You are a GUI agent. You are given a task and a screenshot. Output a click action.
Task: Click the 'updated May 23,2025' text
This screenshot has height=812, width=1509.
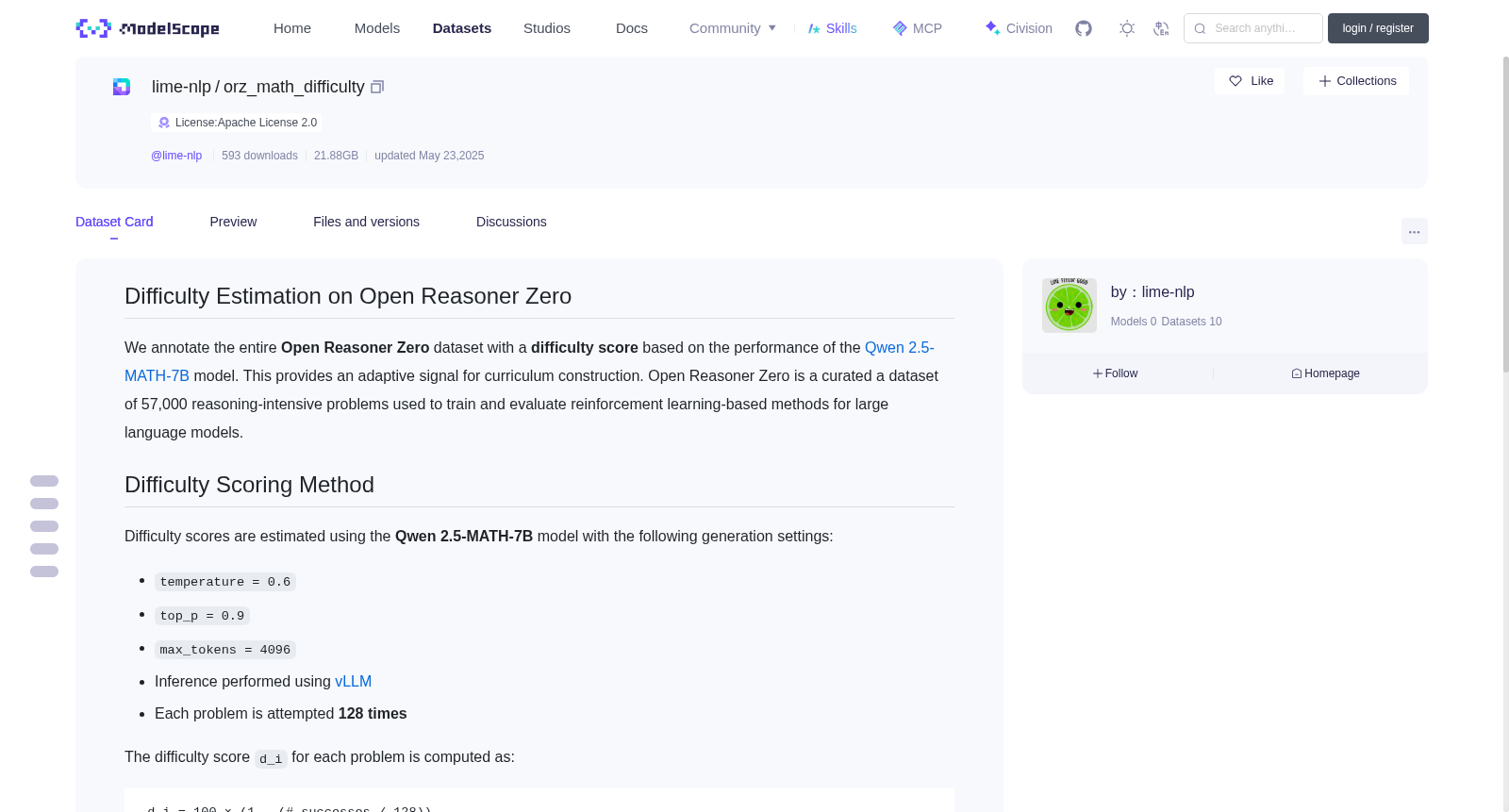point(429,156)
